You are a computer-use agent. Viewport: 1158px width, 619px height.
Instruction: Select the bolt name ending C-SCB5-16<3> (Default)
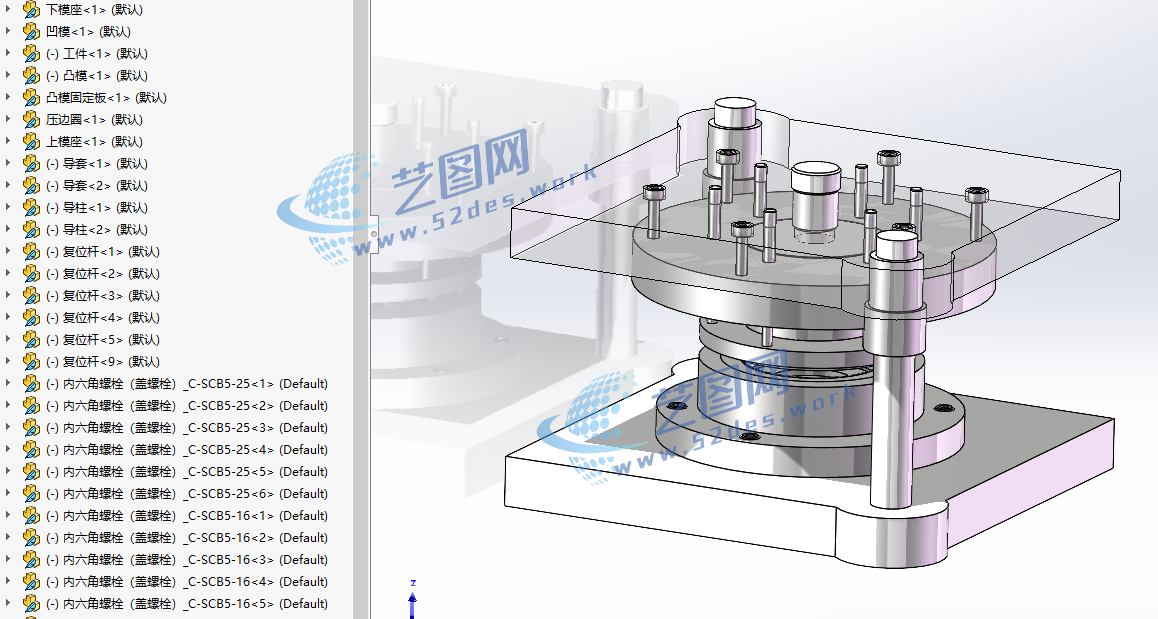point(187,560)
